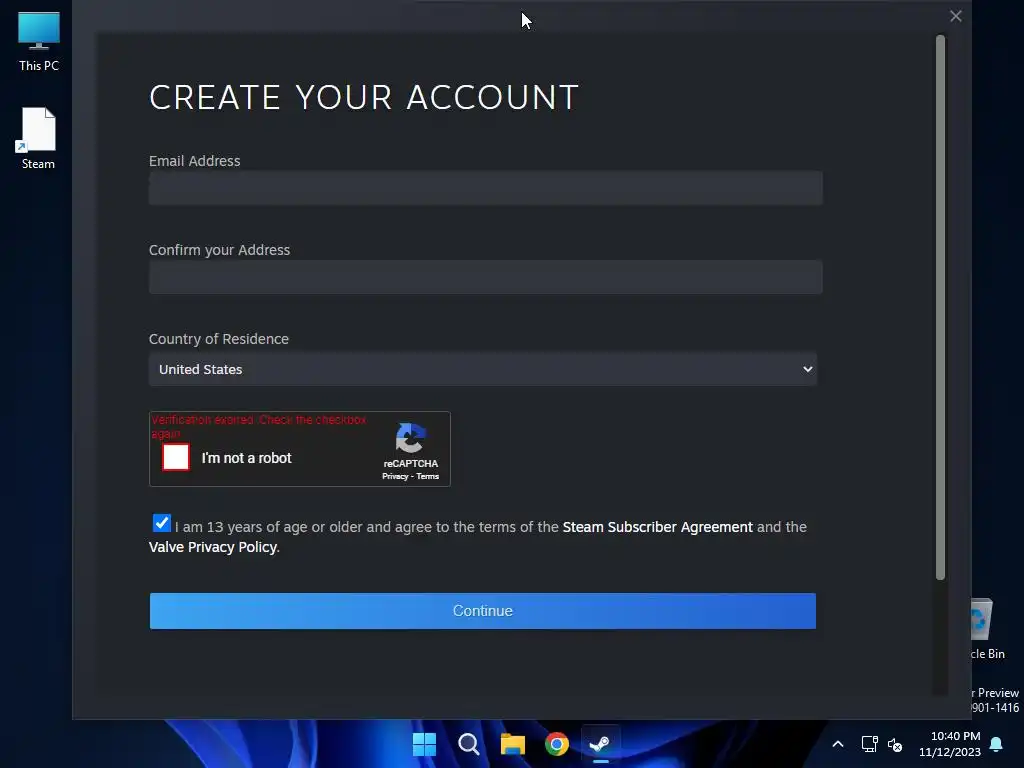Image resolution: width=1024 pixels, height=768 pixels.
Task: Open notifications bell icon
Action: (996, 744)
